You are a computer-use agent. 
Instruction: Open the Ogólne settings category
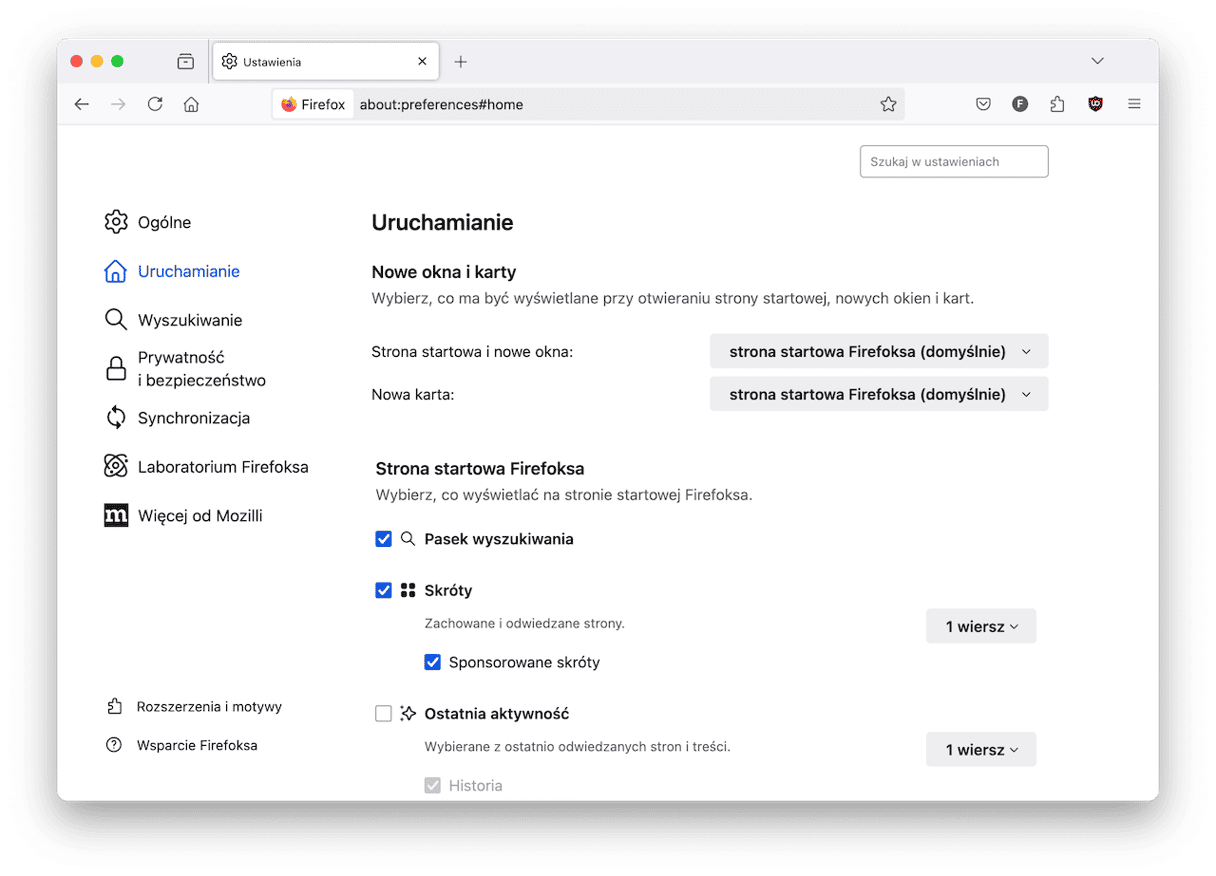pos(164,222)
